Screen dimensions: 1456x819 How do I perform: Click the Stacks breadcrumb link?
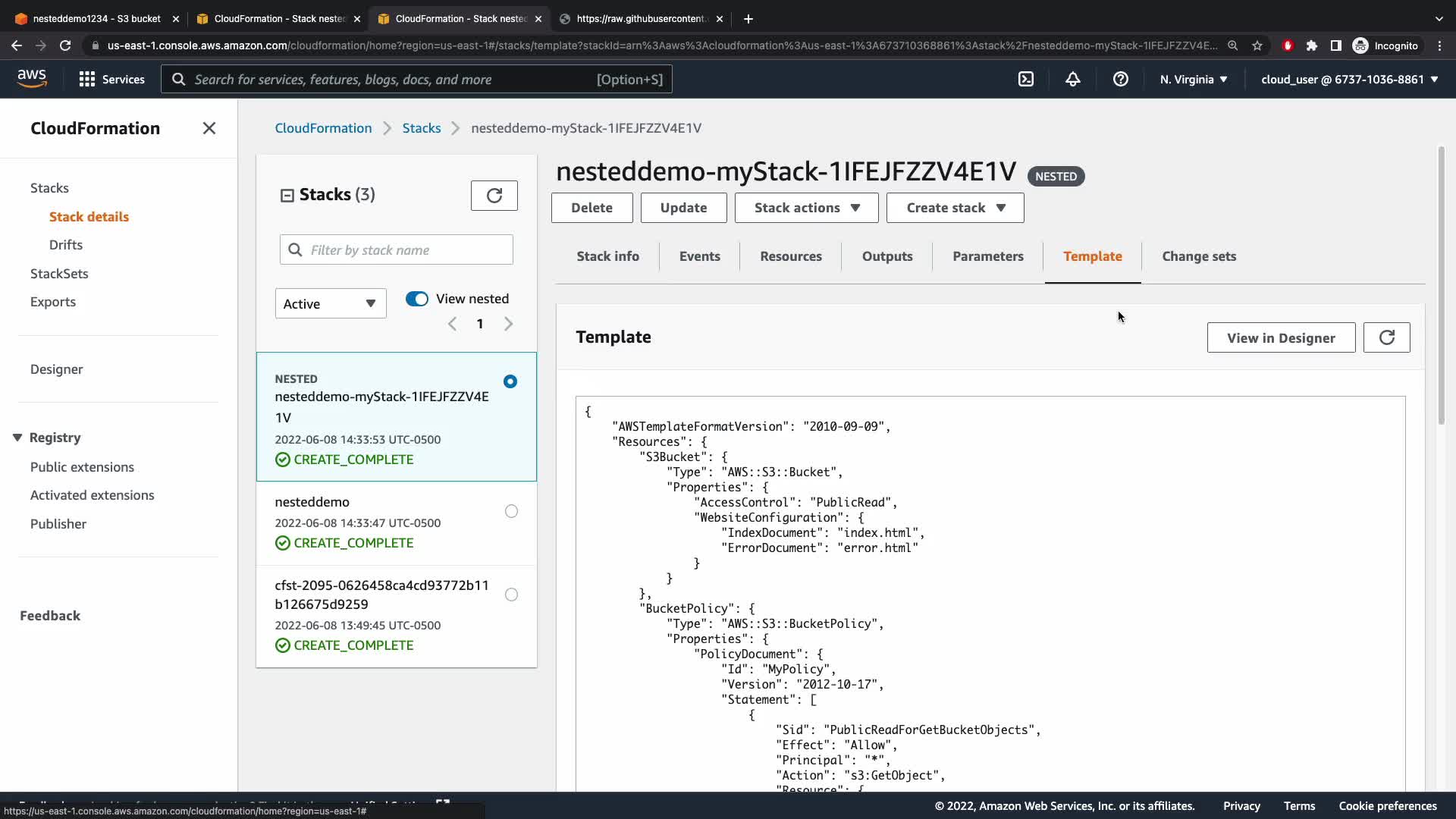pyautogui.click(x=421, y=128)
